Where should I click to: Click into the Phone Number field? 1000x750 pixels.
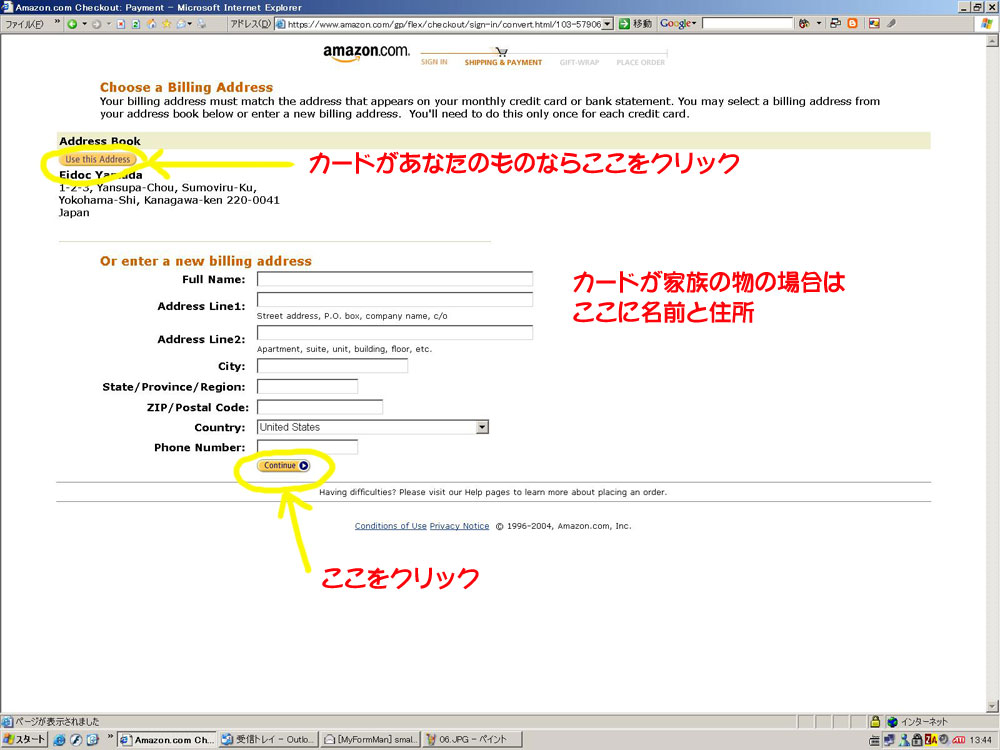307,447
